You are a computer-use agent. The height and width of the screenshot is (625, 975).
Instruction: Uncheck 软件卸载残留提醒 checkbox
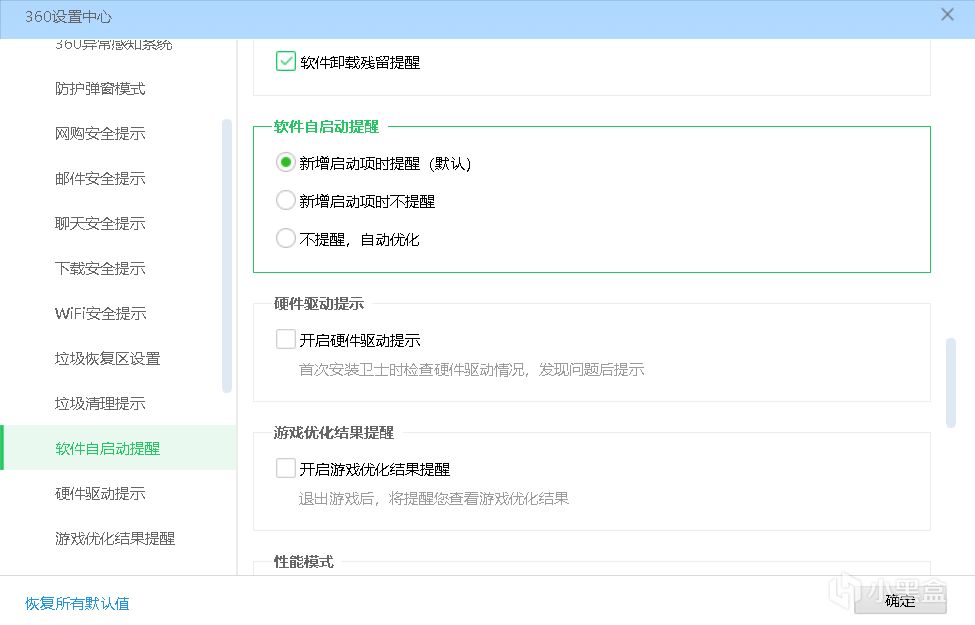[285, 62]
